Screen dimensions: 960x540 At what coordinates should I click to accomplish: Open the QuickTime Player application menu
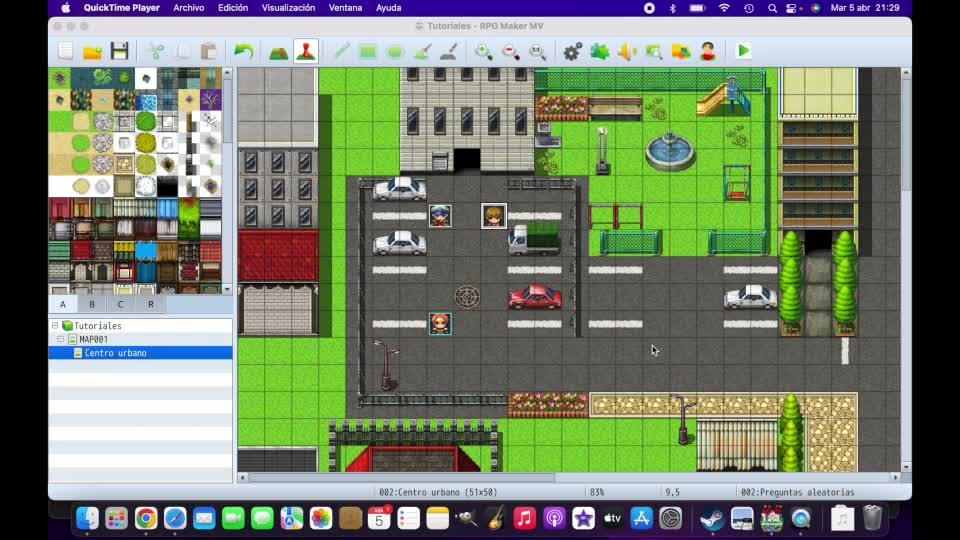click(121, 8)
